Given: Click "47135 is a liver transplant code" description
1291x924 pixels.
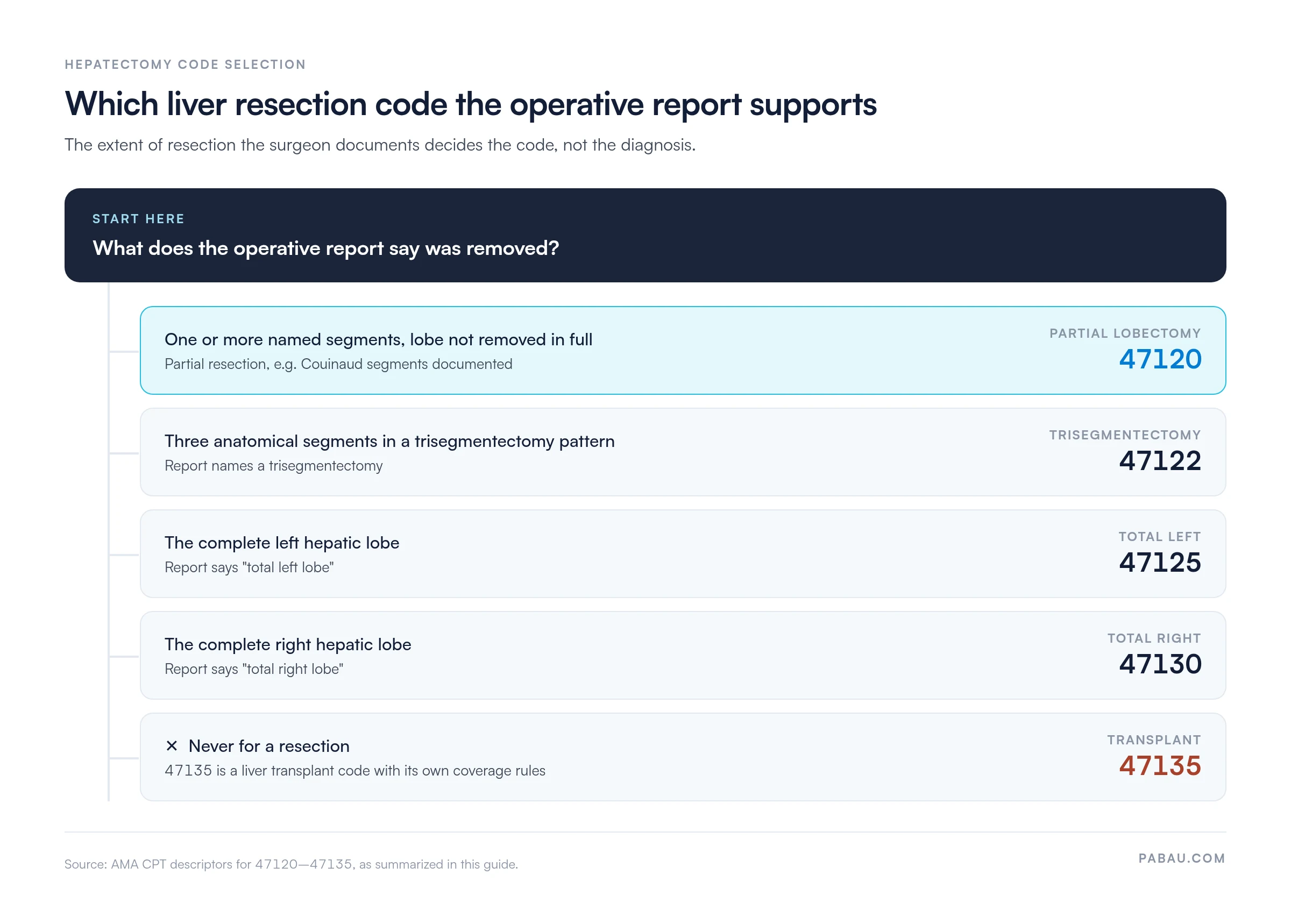Looking at the screenshot, I should click(x=355, y=771).
